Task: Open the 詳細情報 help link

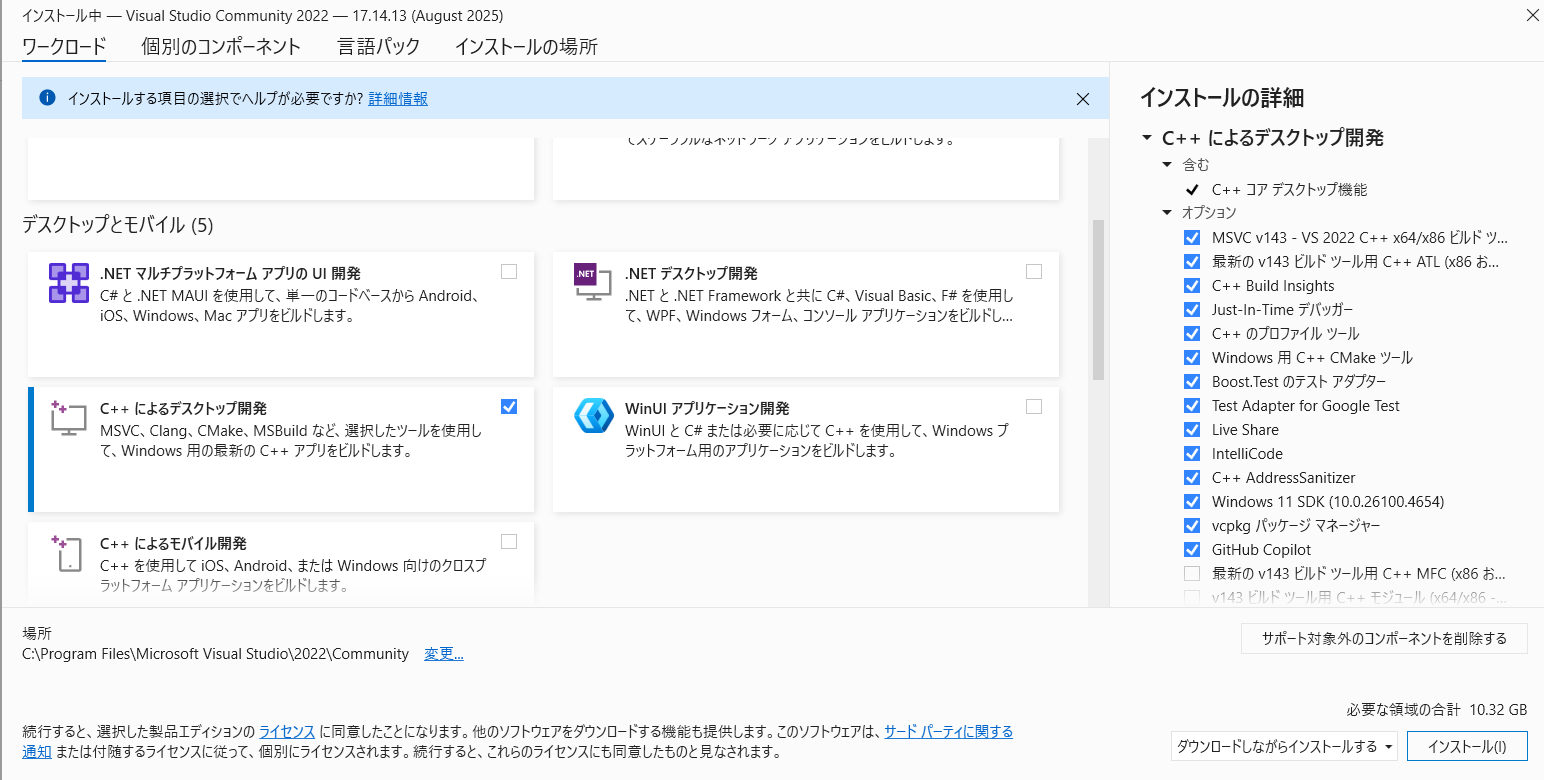Action: (398, 98)
